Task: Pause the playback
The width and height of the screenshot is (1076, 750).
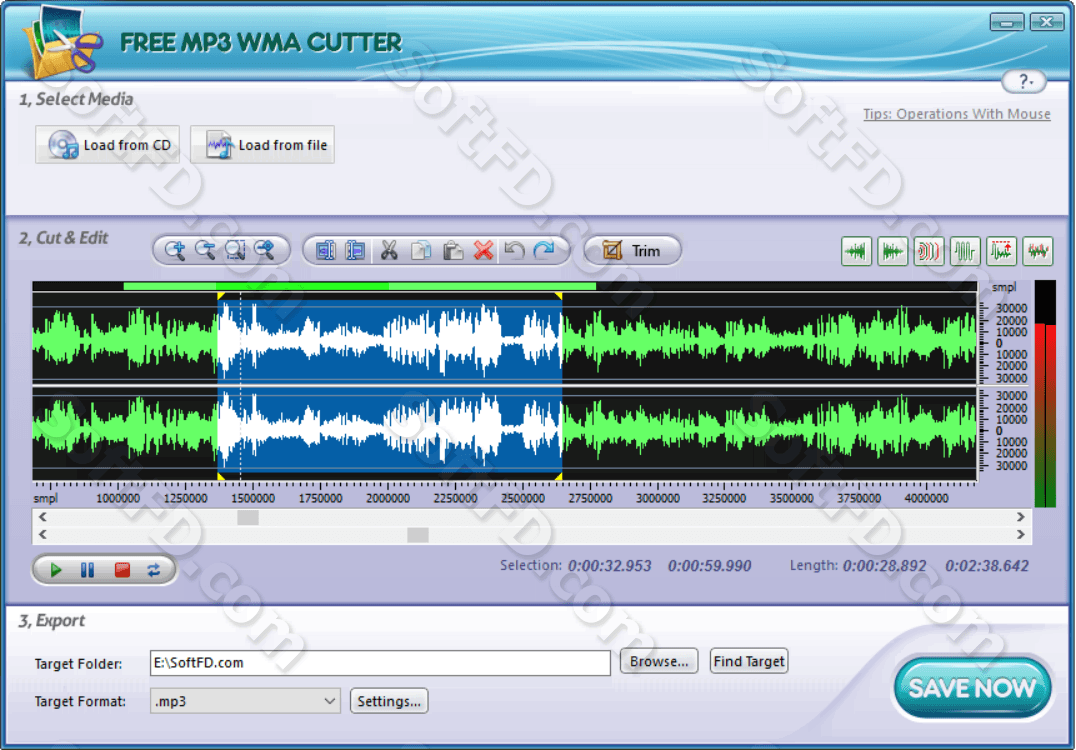Action: click(x=87, y=570)
